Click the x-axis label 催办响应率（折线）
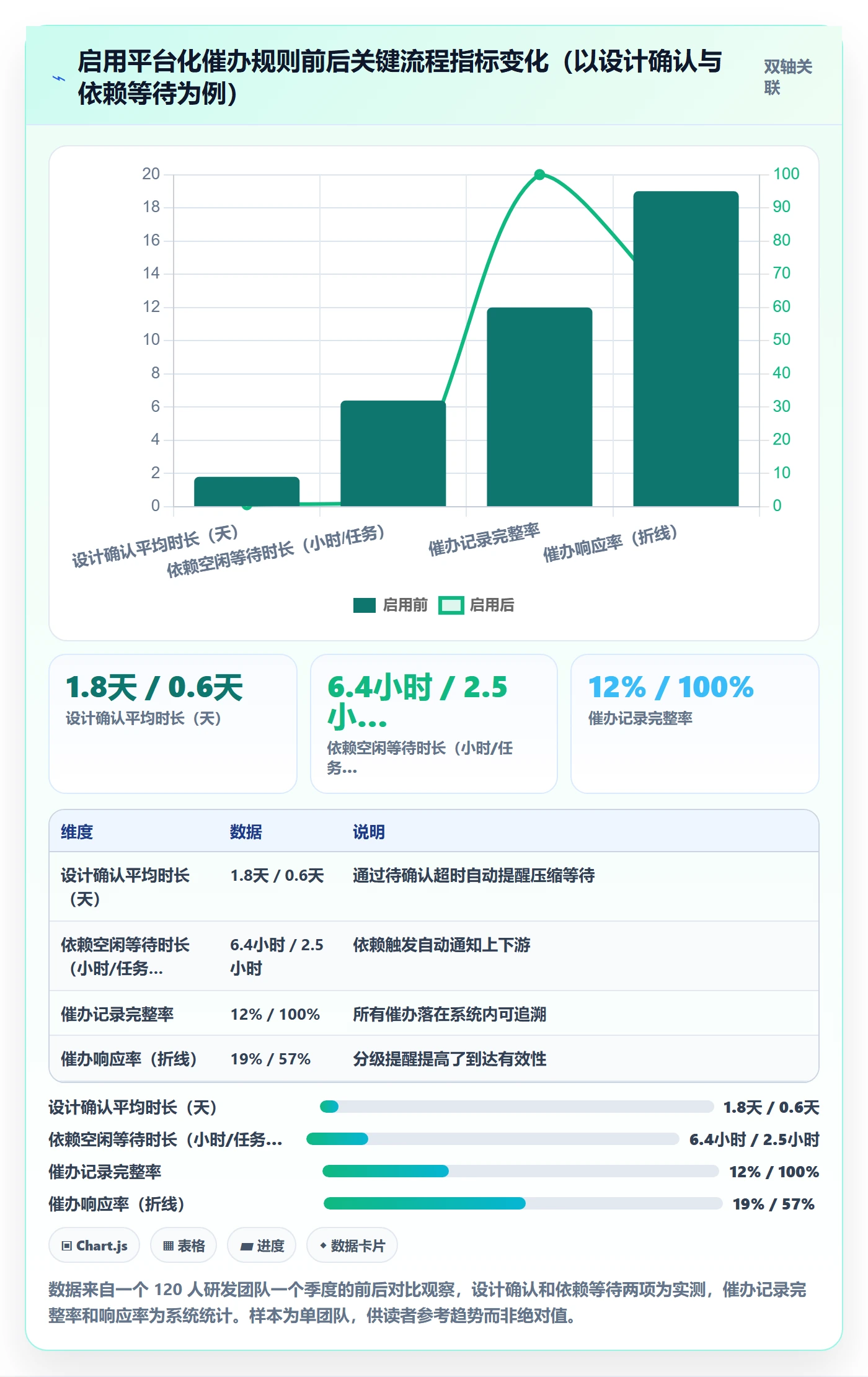The height and width of the screenshot is (1377, 868). pos(610,543)
